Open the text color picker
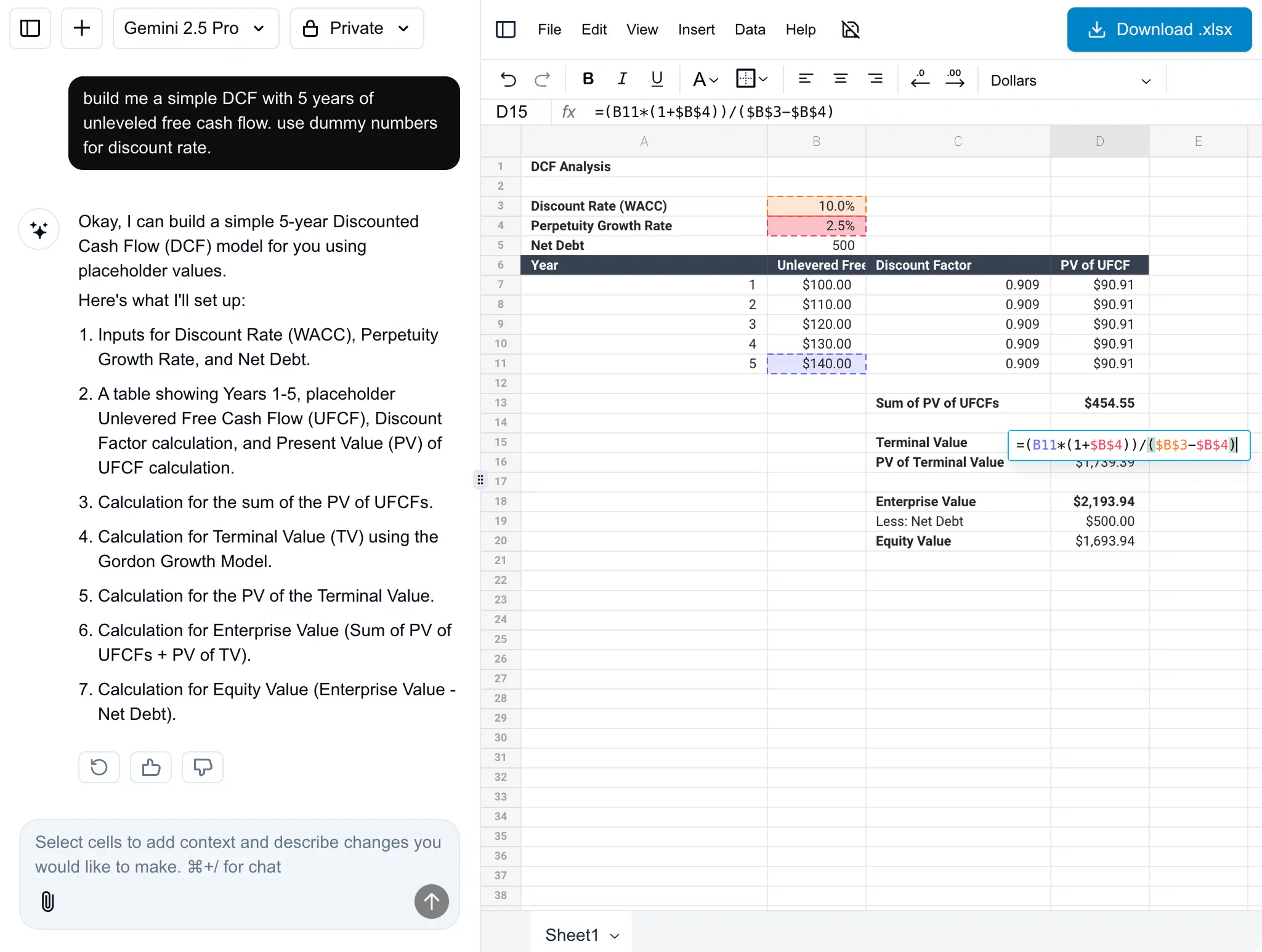 pyautogui.click(x=705, y=79)
